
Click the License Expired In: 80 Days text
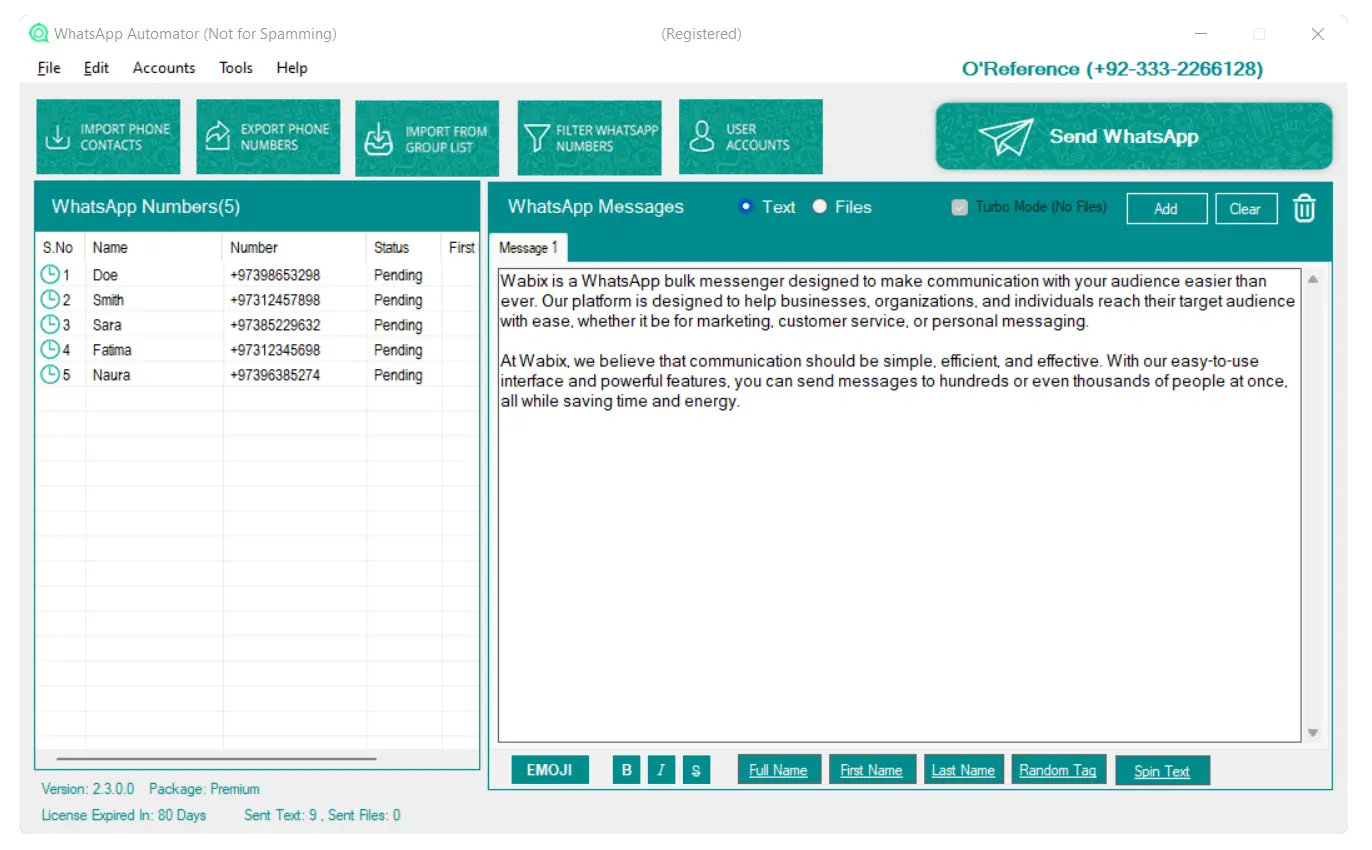[x=124, y=815]
